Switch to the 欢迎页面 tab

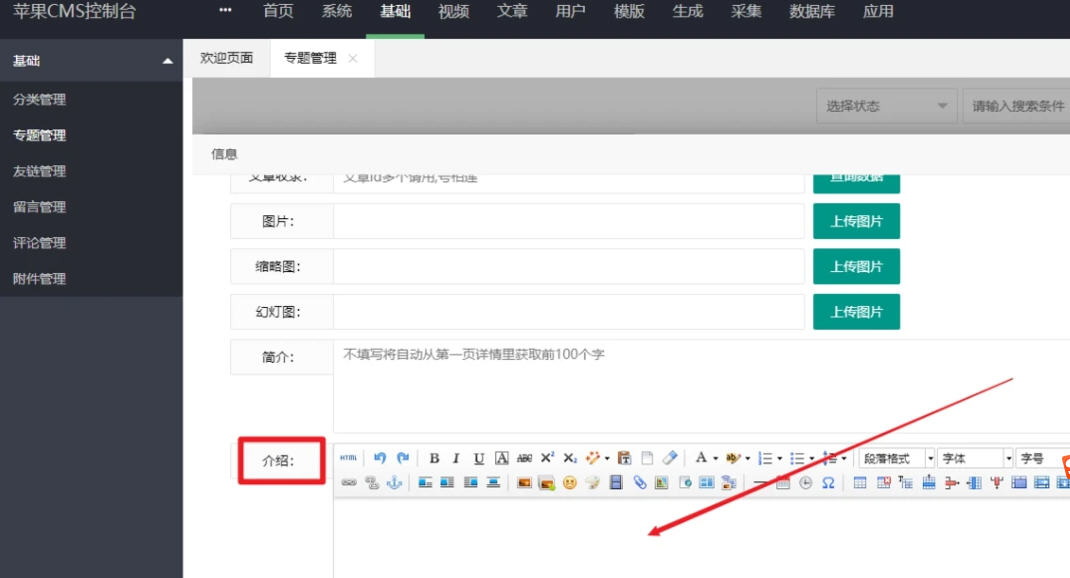point(227,58)
